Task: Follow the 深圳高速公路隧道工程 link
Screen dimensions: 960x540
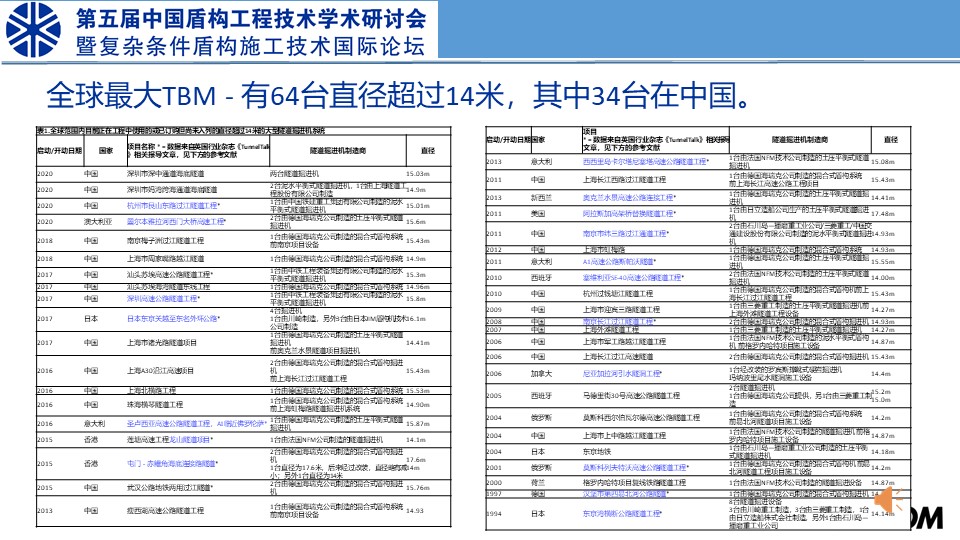Action: (163, 299)
